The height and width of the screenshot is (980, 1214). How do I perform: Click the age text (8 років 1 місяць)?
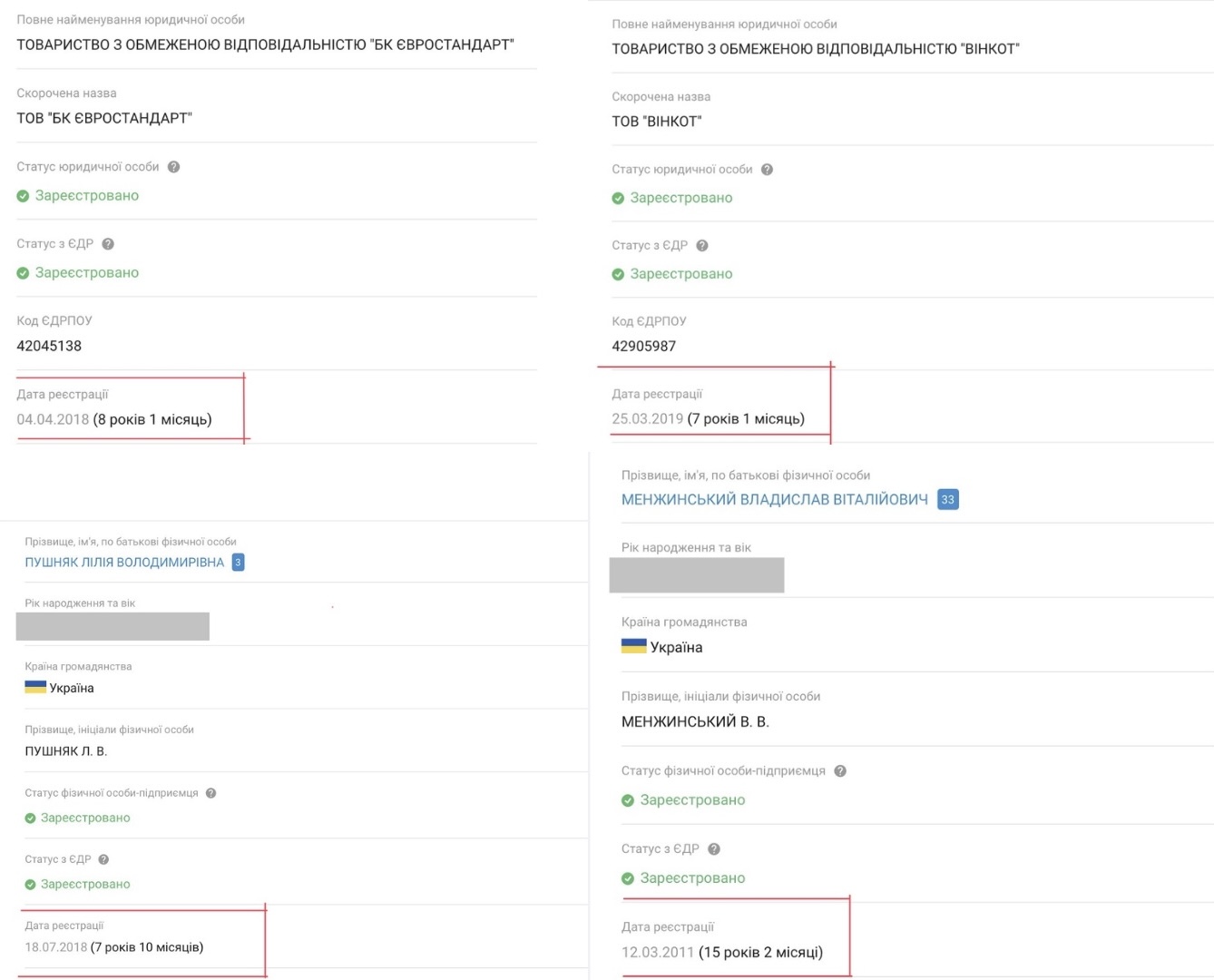click(152, 419)
